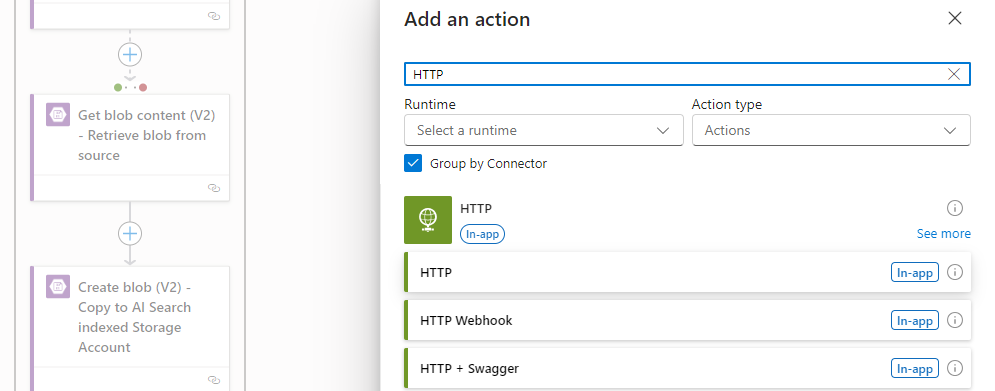Click the Add an action heading
Viewport: 995px width, 391px height.
point(467,20)
